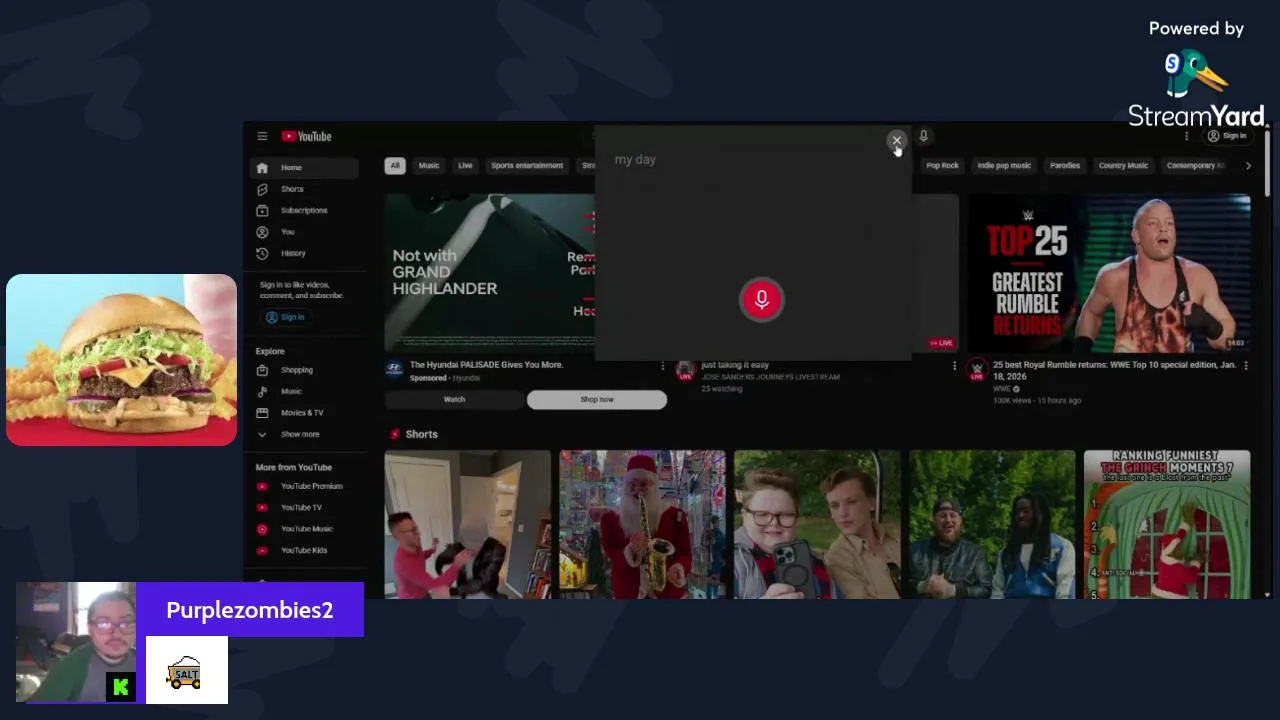The height and width of the screenshot is (720, 1280).
Task: Click the SALT cart logo
Action: 186,672
